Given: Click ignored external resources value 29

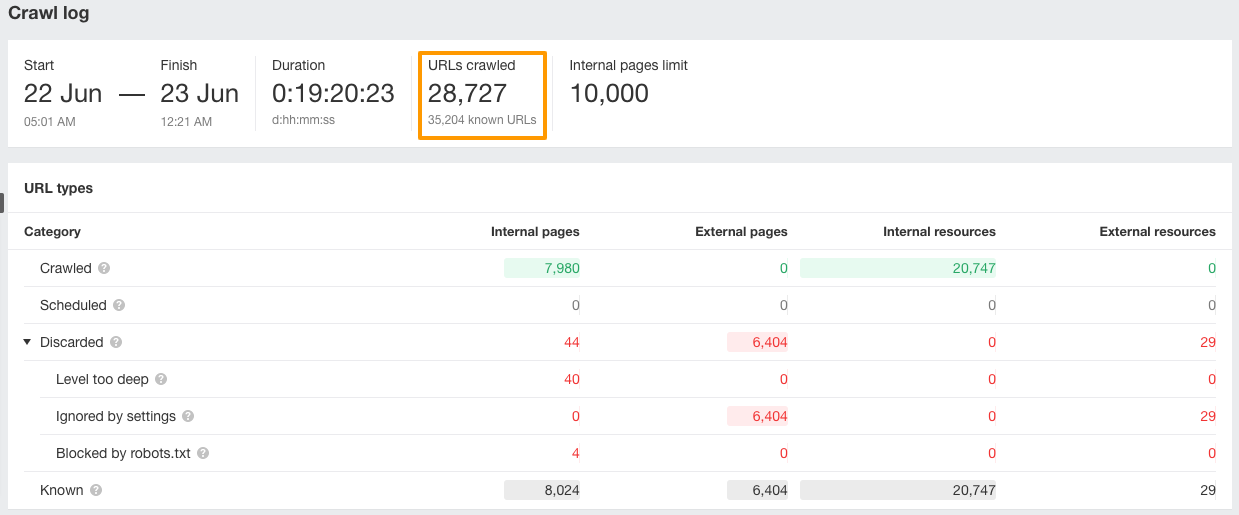Looking at the screenshot, I should point(1207,417).
